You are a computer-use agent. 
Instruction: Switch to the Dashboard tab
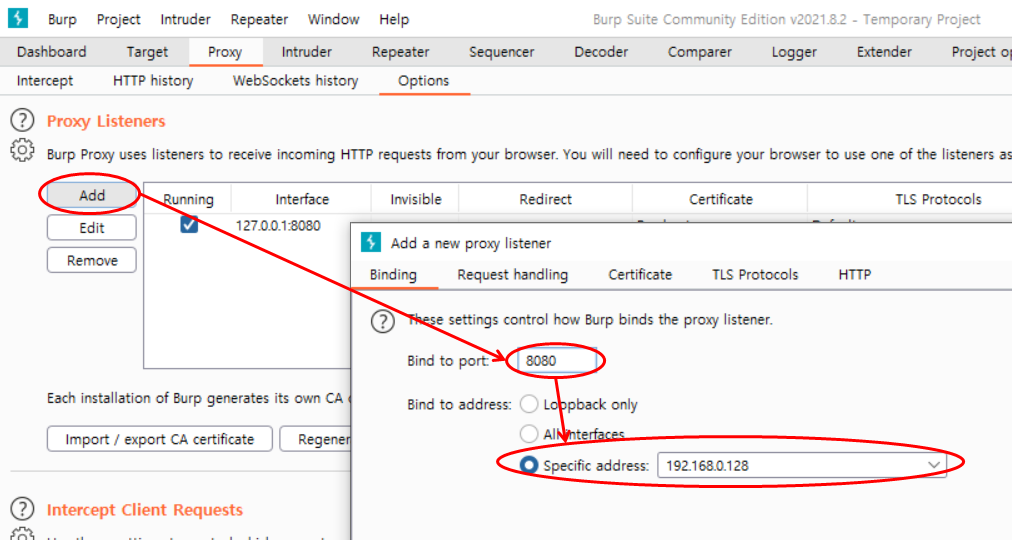tap(52, 52)
